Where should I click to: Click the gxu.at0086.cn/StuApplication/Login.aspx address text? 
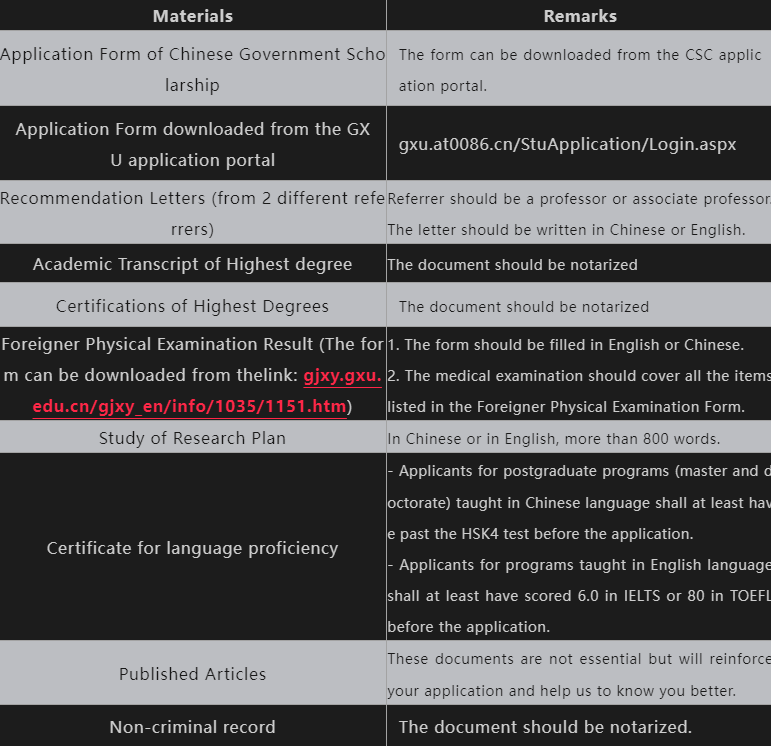click(x=567, y=144)
